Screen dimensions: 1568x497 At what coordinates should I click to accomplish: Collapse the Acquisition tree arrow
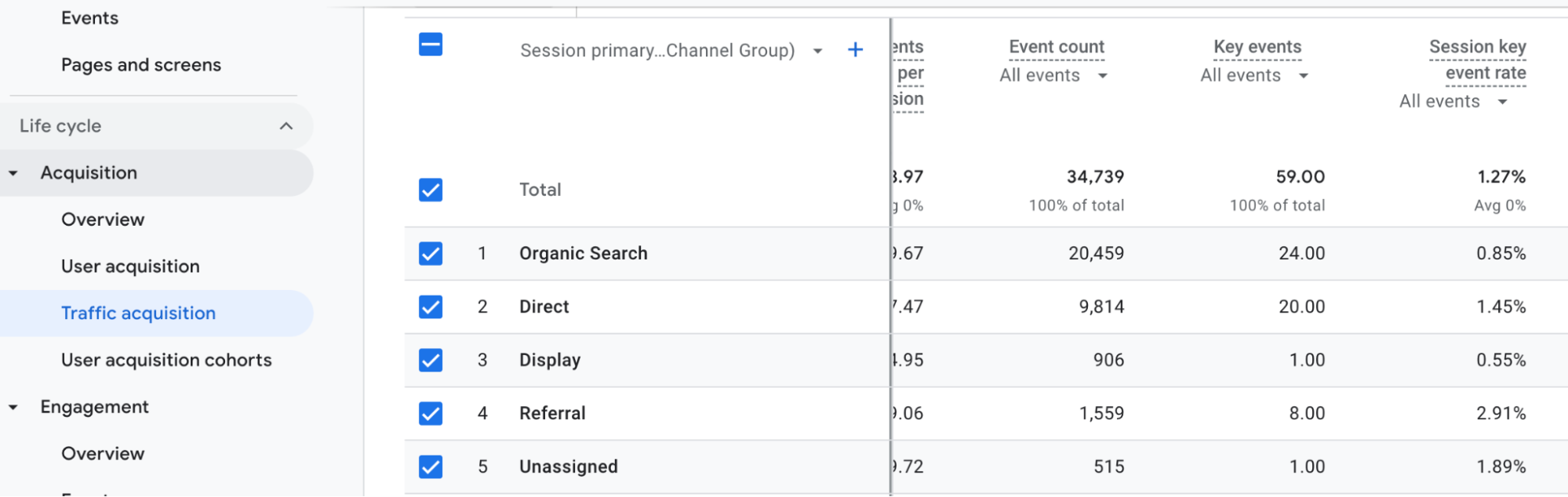point(13,173)
